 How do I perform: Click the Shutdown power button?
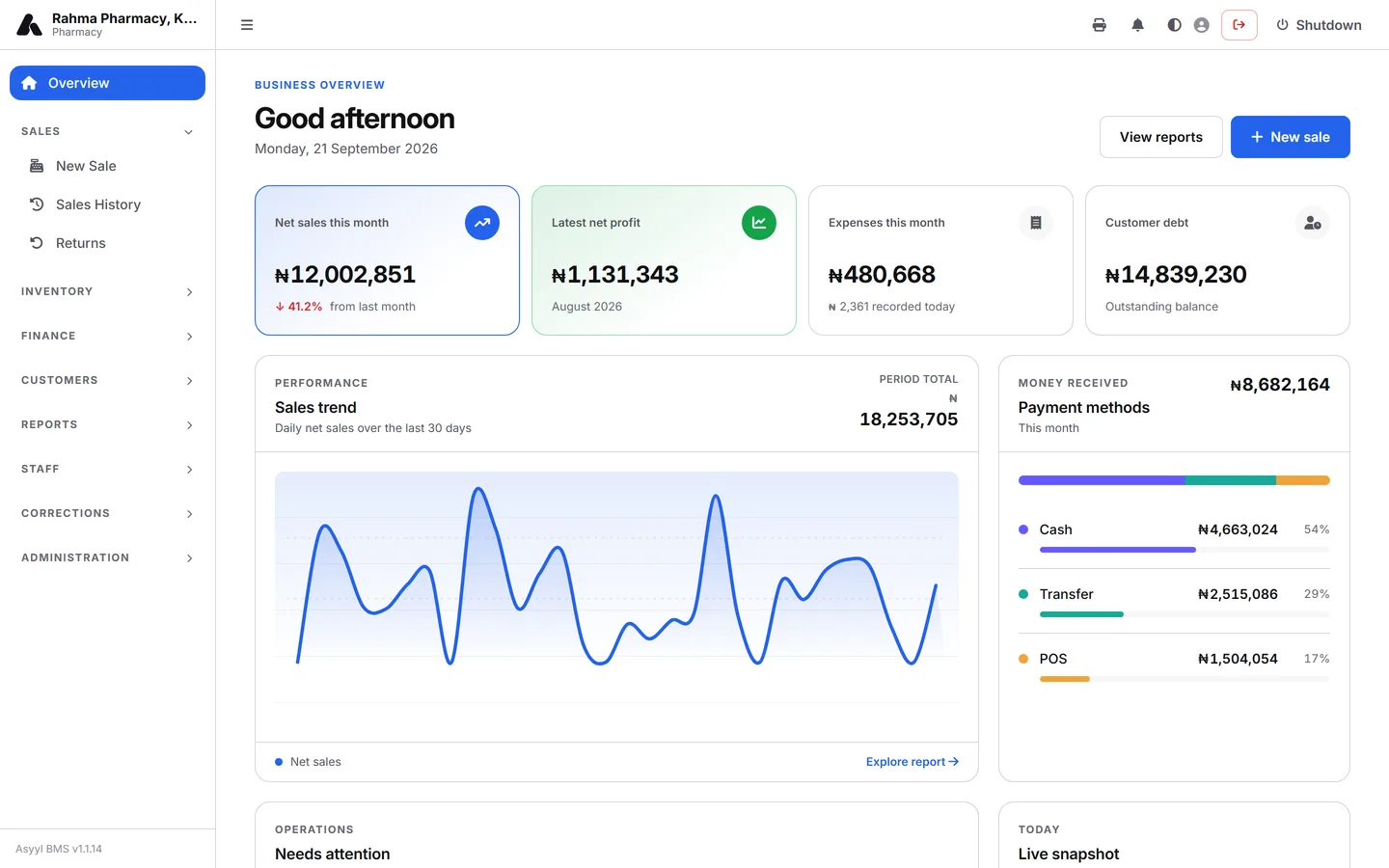[1319, 25]
